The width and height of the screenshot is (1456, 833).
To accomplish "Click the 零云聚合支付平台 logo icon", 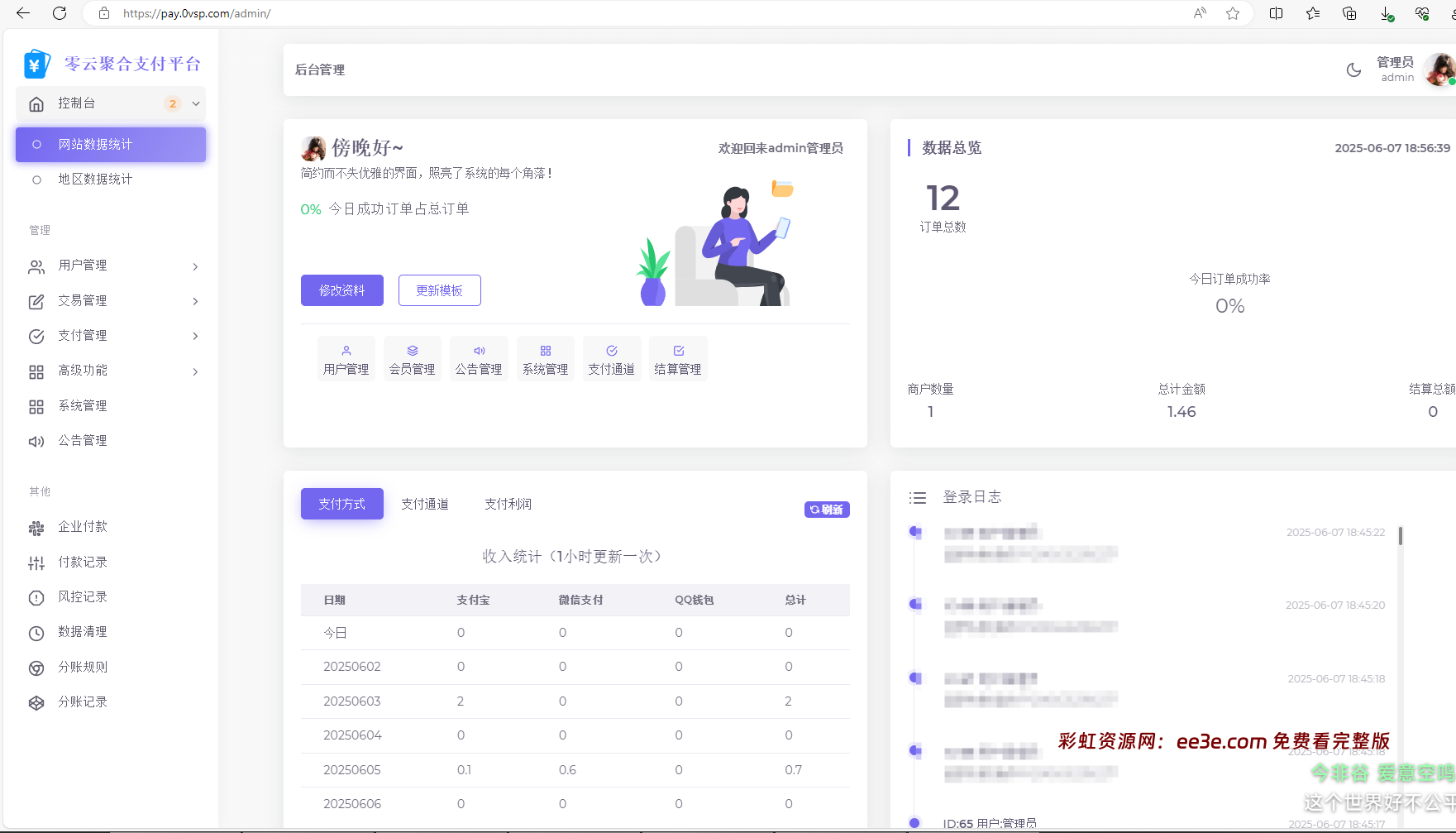I will tap(35, 62).
